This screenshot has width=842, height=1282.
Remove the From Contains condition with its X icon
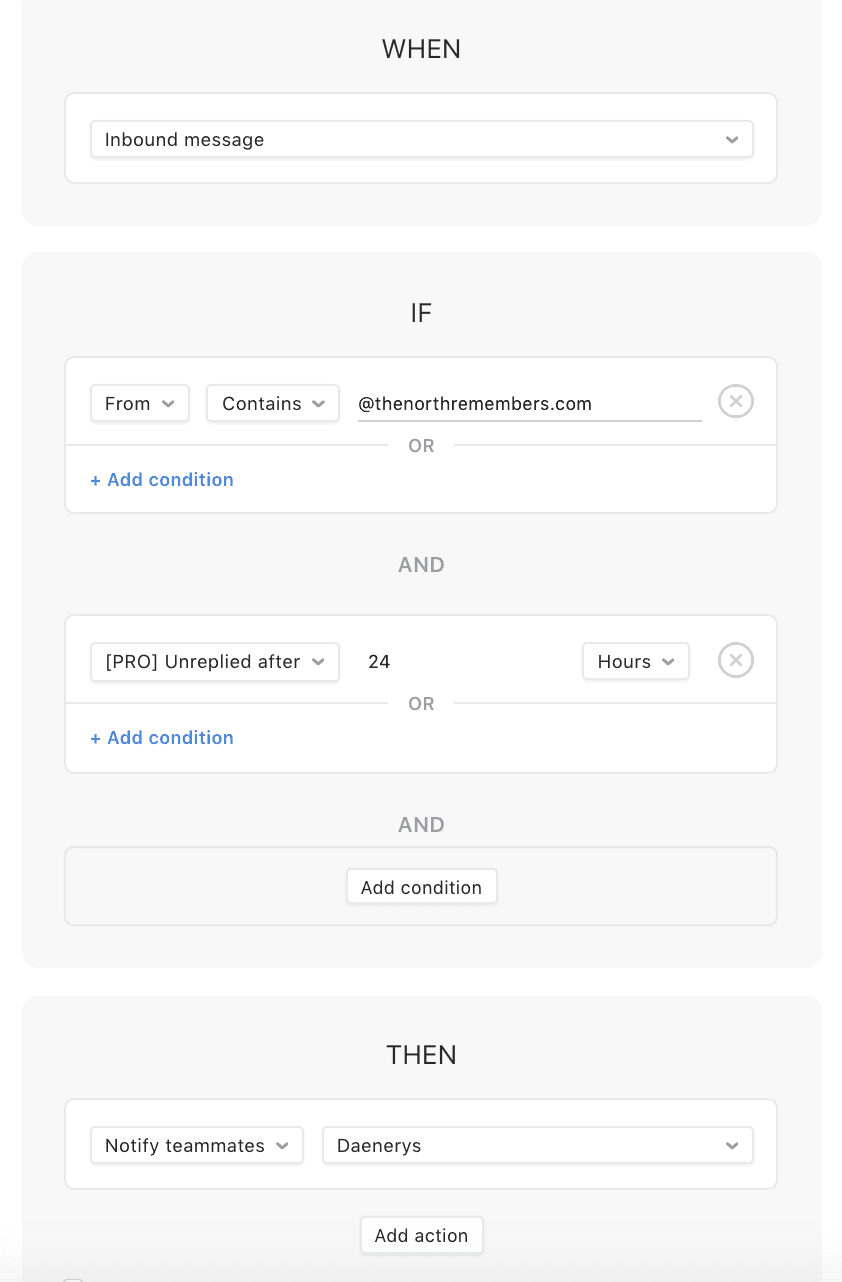coord(735,401)
